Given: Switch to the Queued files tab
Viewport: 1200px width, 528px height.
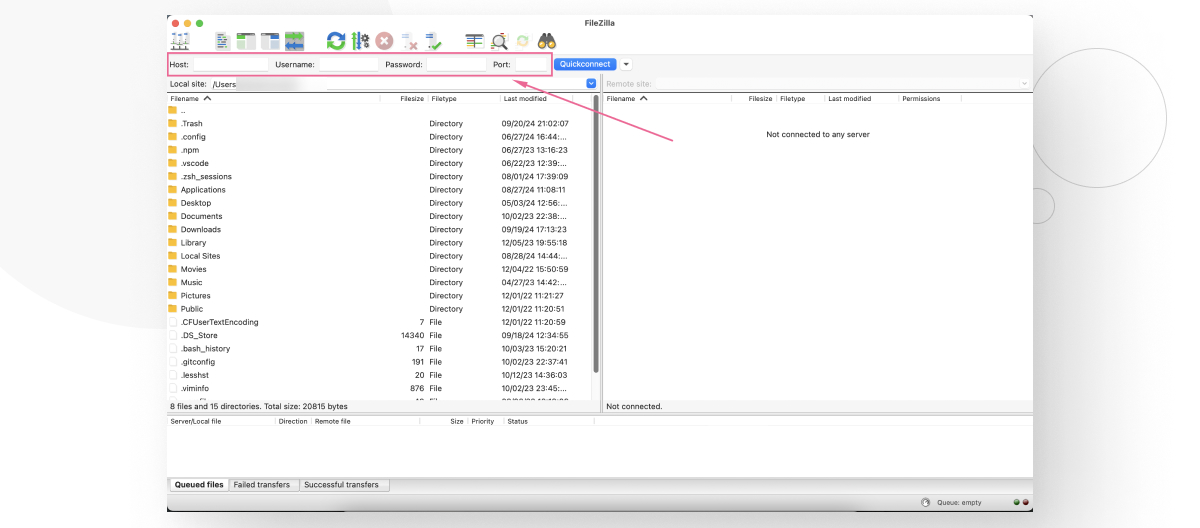Looking at the screenshot, I should point(199,485).
